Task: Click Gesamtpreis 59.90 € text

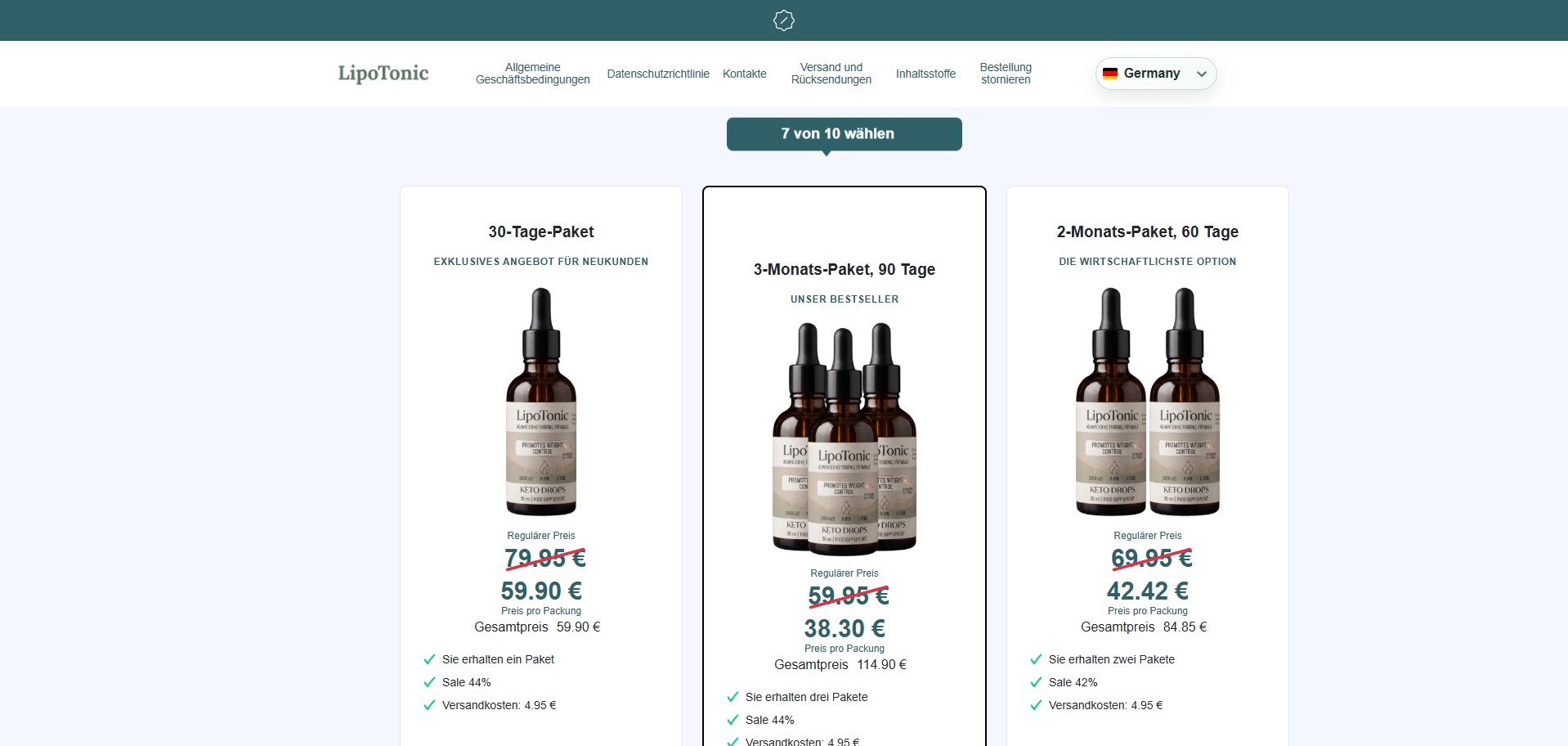Action: point(537,627)
